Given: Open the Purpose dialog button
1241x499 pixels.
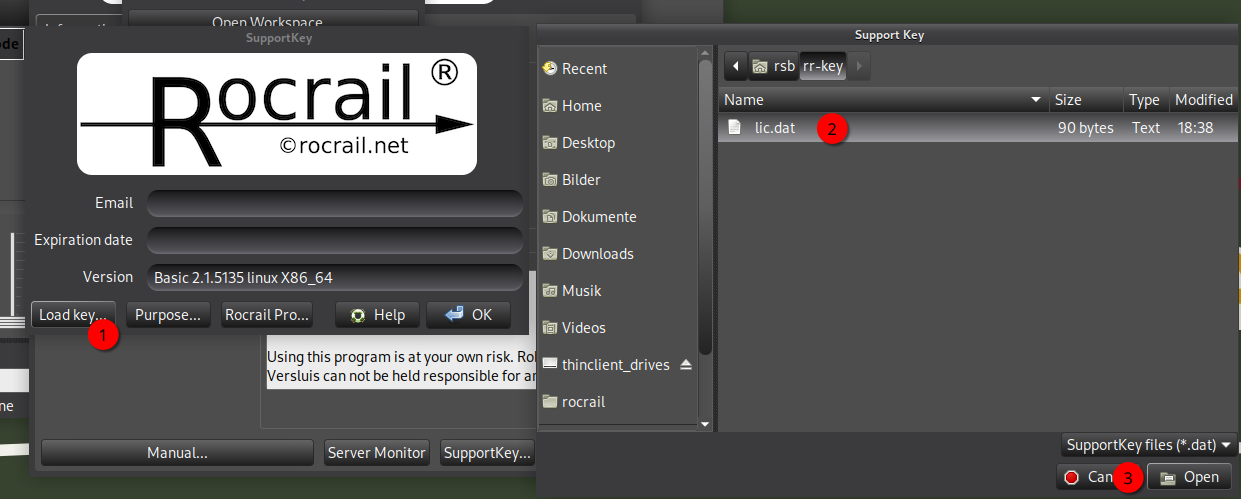Looking at the screenshot, I should click(x=168, y=315).
